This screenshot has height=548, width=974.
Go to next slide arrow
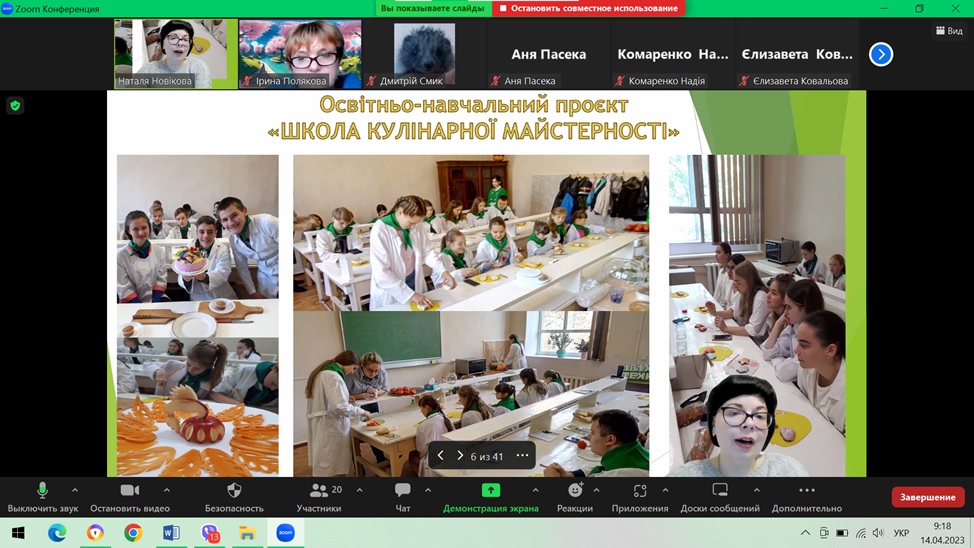click(x=460, y=456)
